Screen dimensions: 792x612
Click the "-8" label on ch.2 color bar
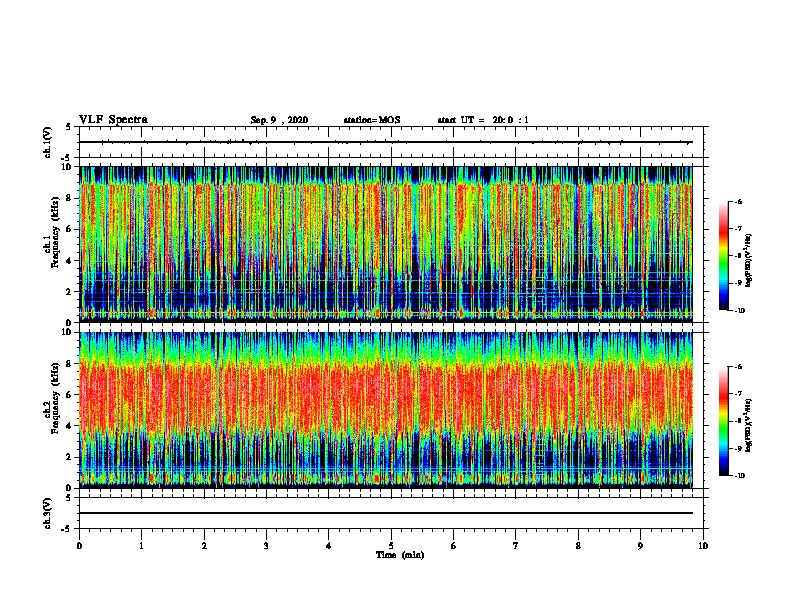click(x=738, y=421)
